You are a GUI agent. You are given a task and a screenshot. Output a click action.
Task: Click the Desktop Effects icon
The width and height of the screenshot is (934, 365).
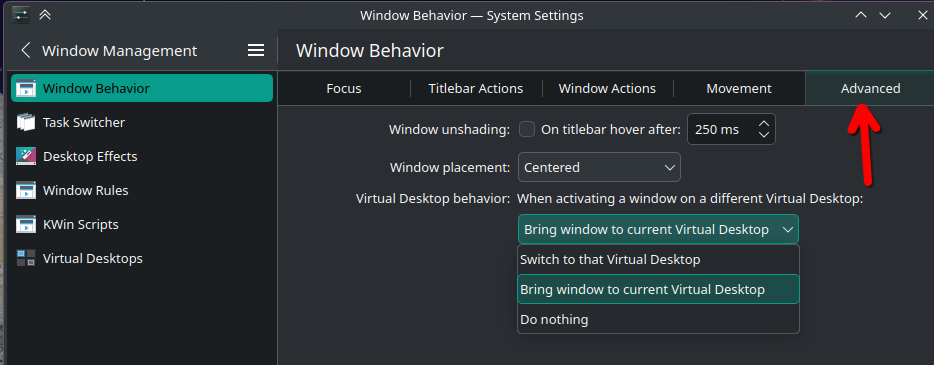point(26,157)
